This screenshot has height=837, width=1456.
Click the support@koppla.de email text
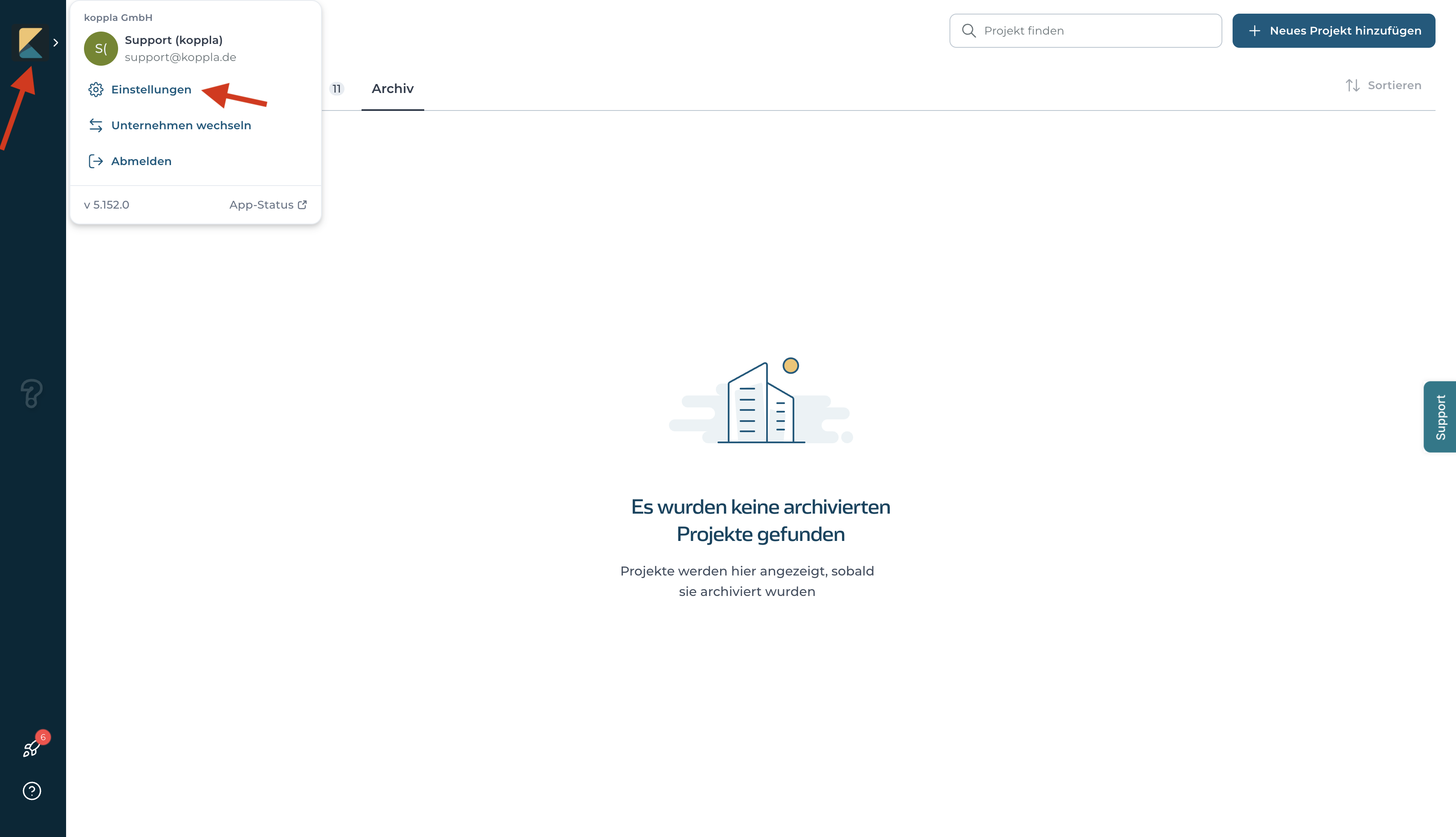(180, 57)
